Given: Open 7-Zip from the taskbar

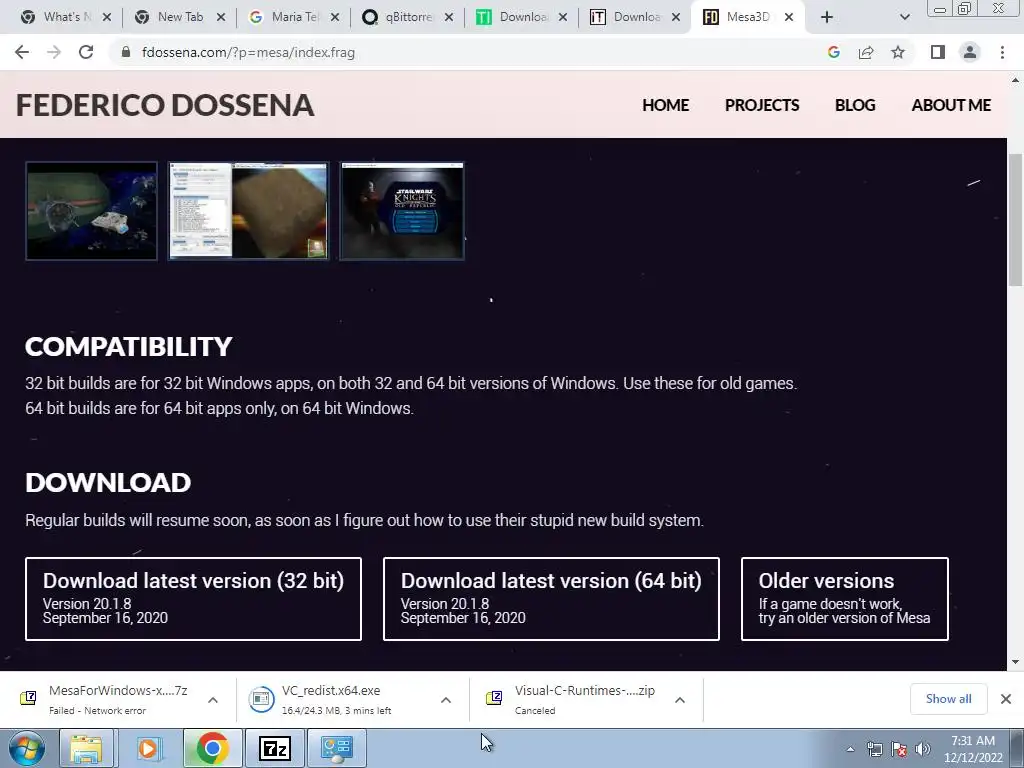Looking at the screenshot, I should 274,748.
